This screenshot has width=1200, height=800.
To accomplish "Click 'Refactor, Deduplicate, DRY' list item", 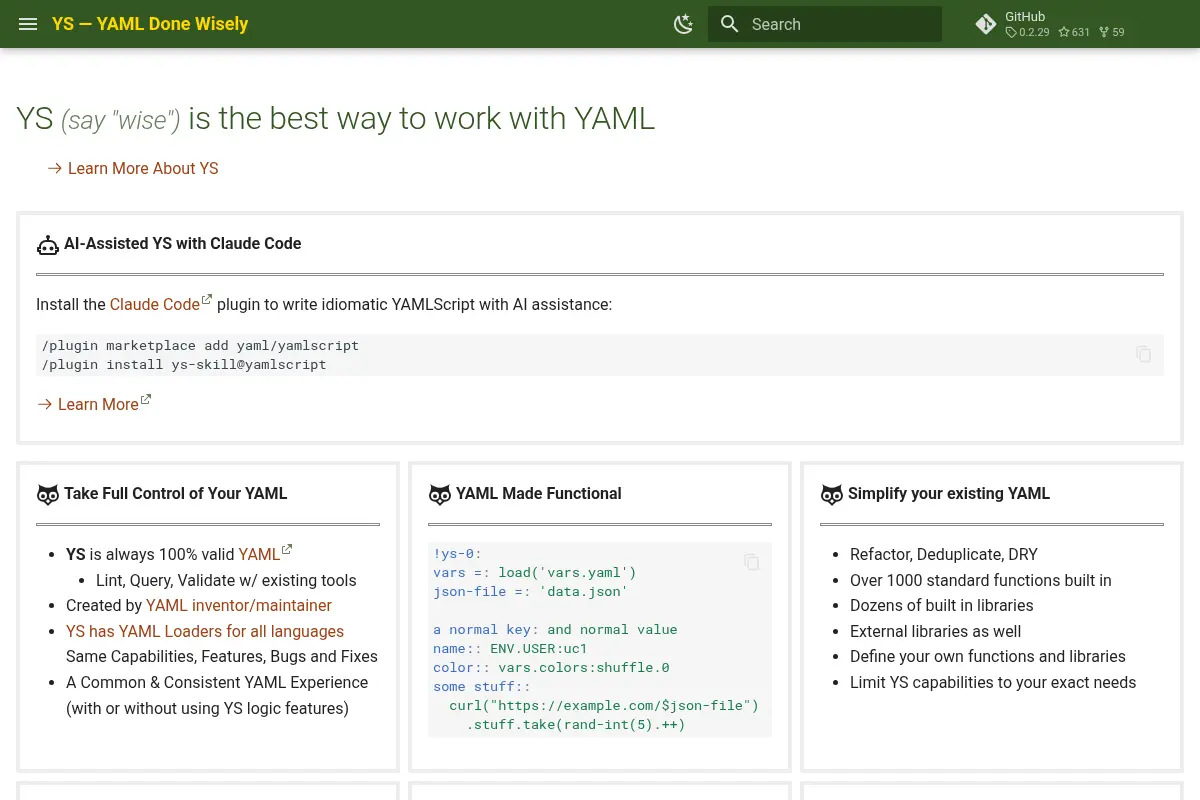I will [x=944, y=554].
